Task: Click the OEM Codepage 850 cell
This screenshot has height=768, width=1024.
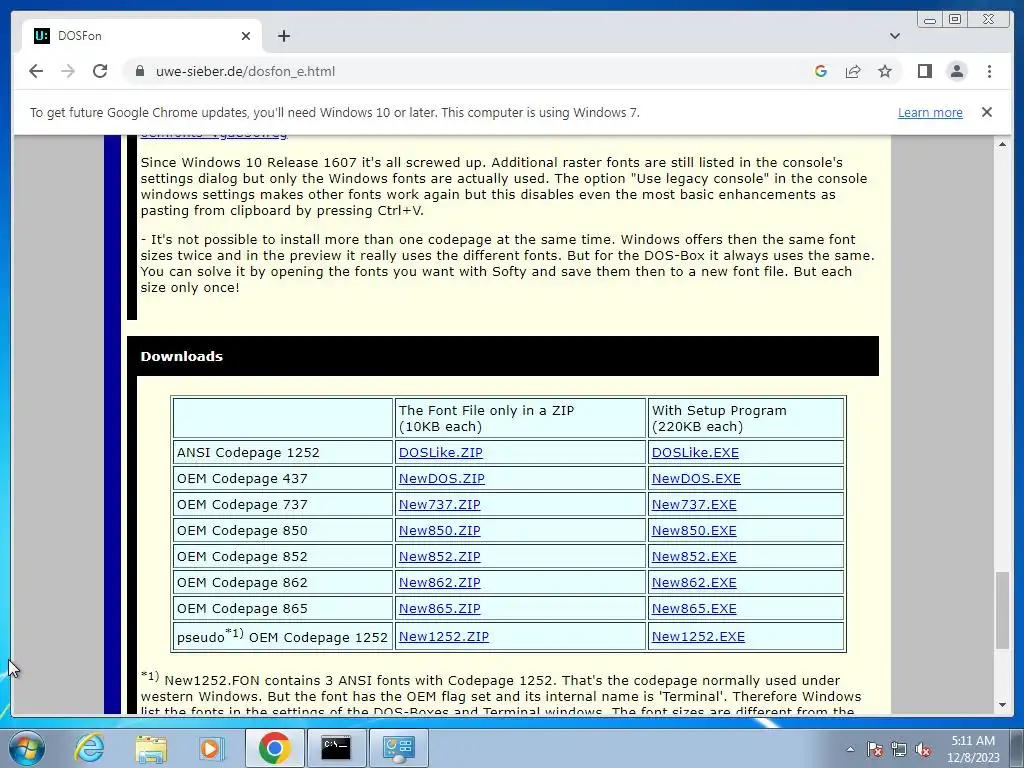Action: click(x=283, y=531)
